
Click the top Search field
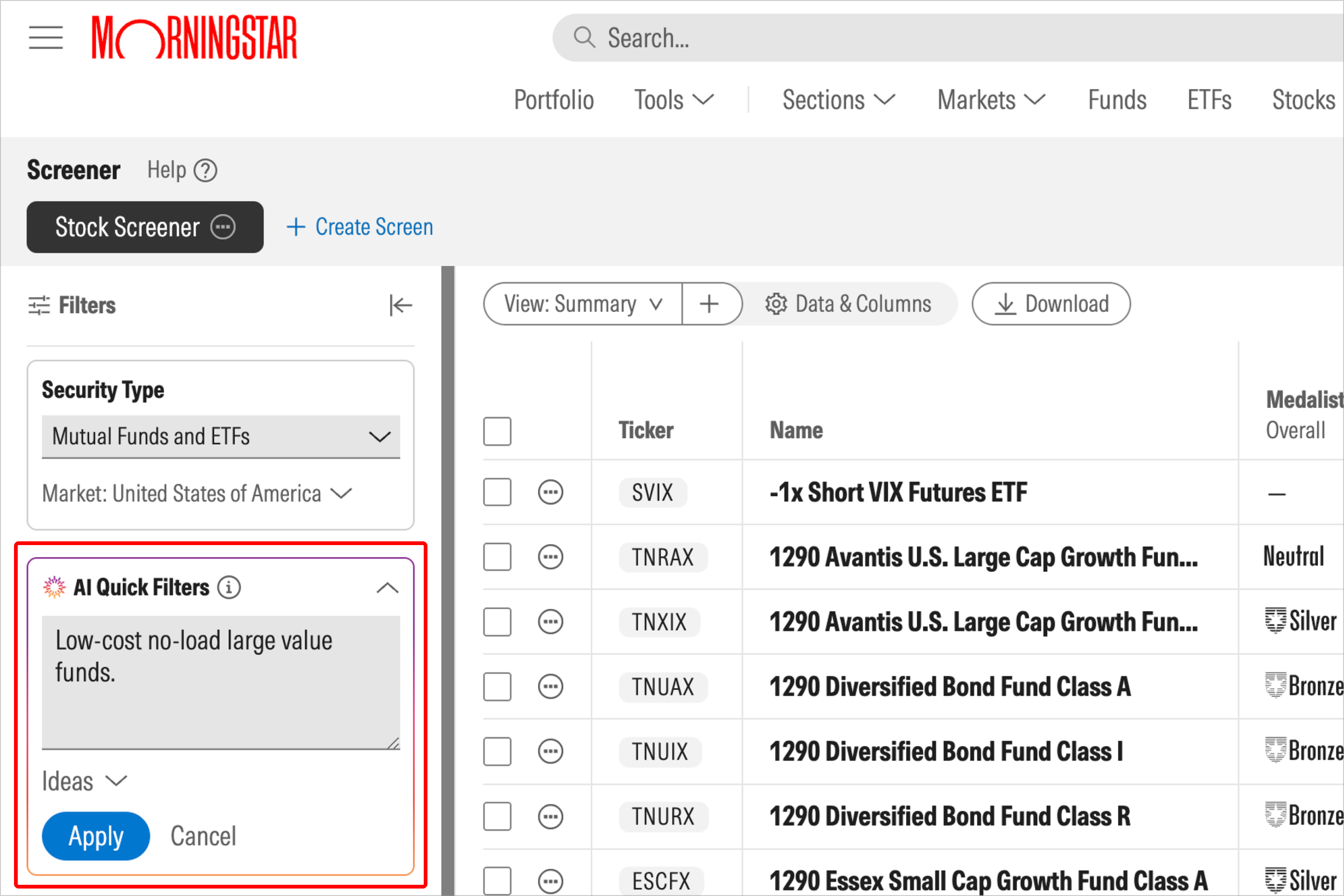[949, 38]
